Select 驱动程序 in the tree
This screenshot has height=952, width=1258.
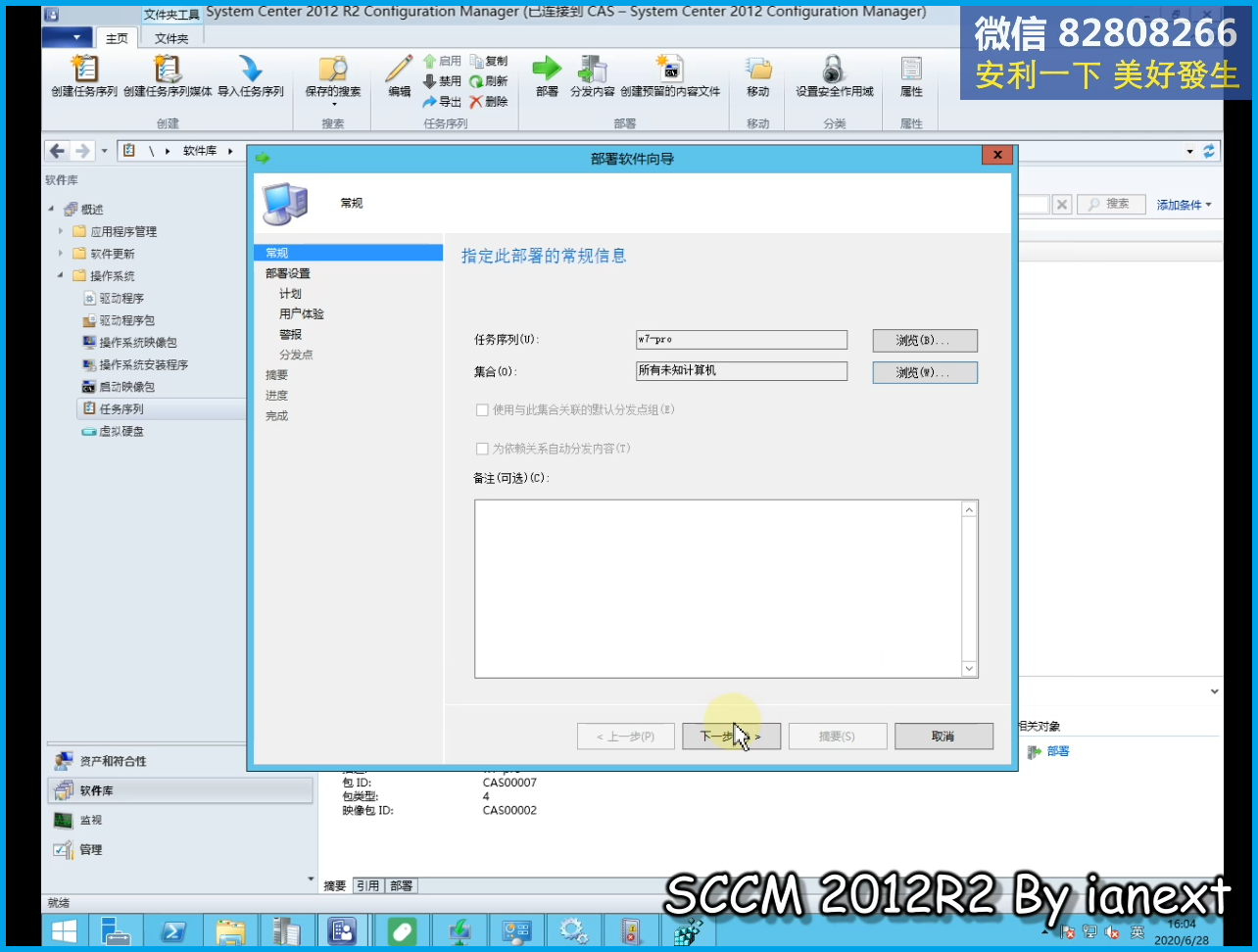click(x=114, y=298)
